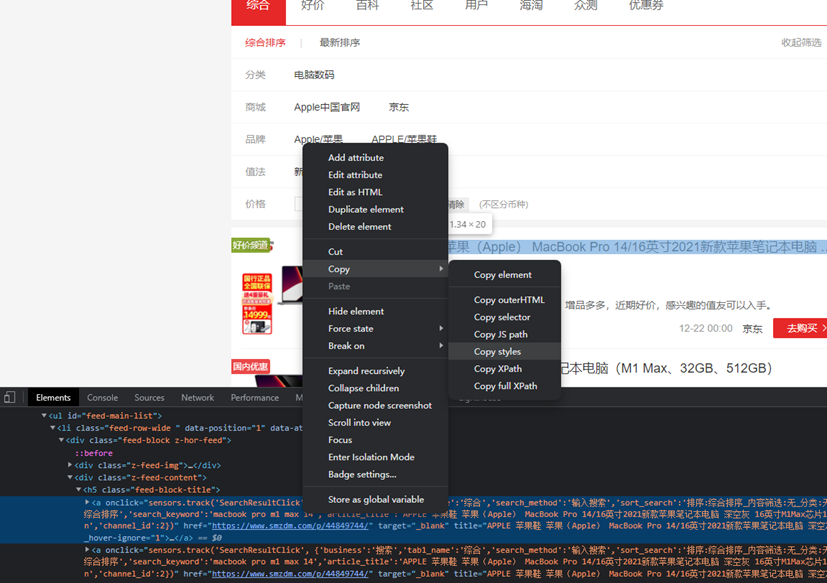The height and width of the screenshot is (583, 827).
Task: Switch to the 海淘 tab
Action: [531, 6]
